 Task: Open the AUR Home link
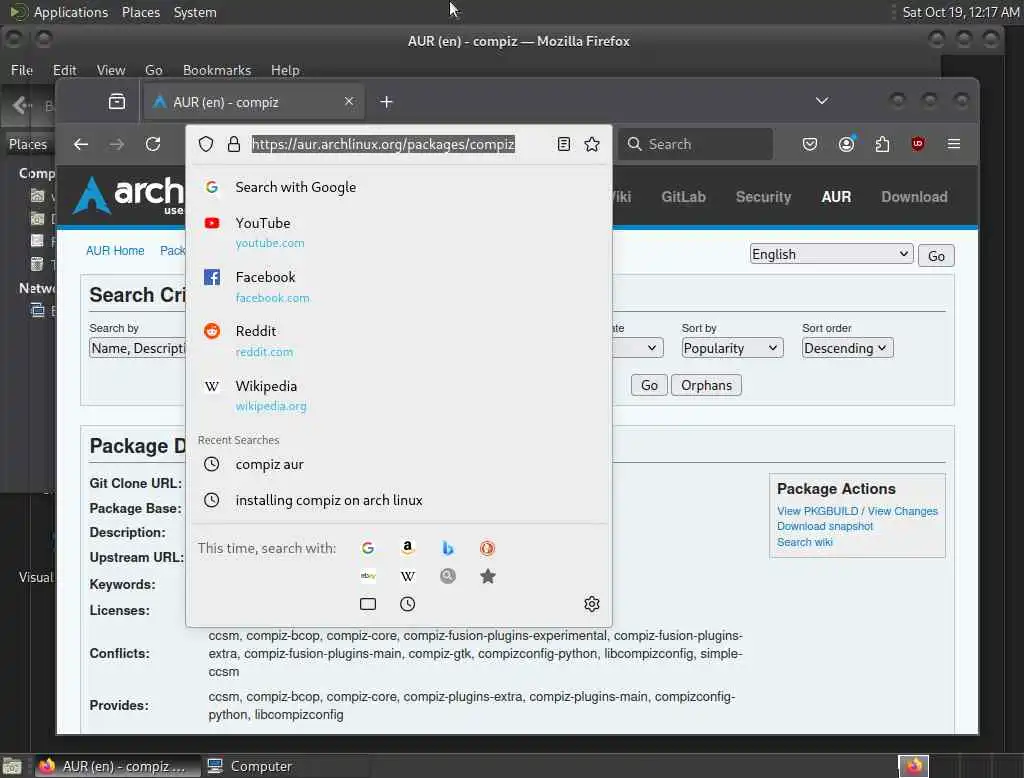(x=115, y=251)
